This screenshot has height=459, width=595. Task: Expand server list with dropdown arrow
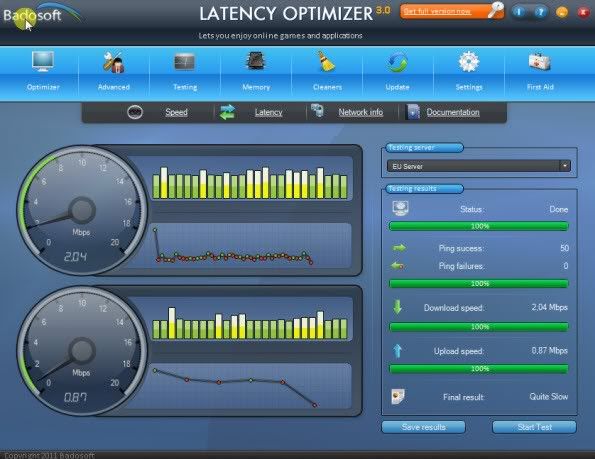[565, 166]
